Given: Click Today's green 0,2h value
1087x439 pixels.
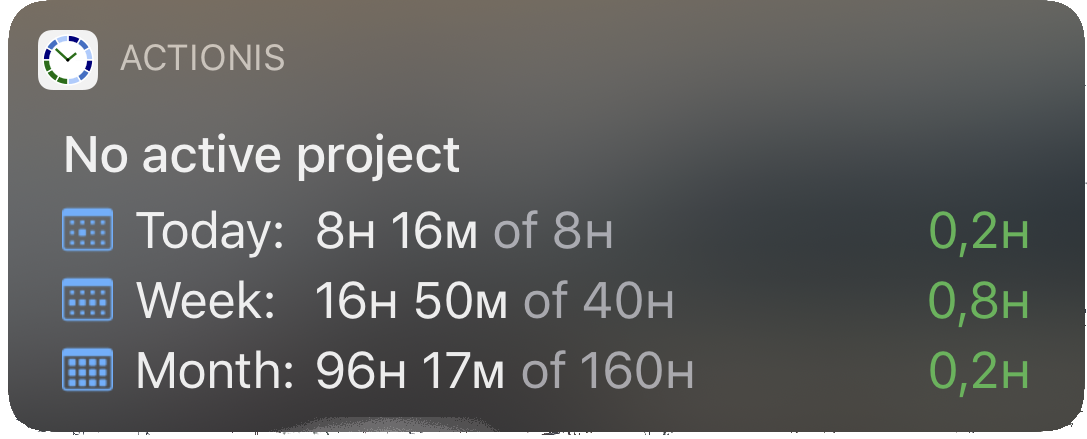Looking at the screenshot, I should (x=979, y=232).
